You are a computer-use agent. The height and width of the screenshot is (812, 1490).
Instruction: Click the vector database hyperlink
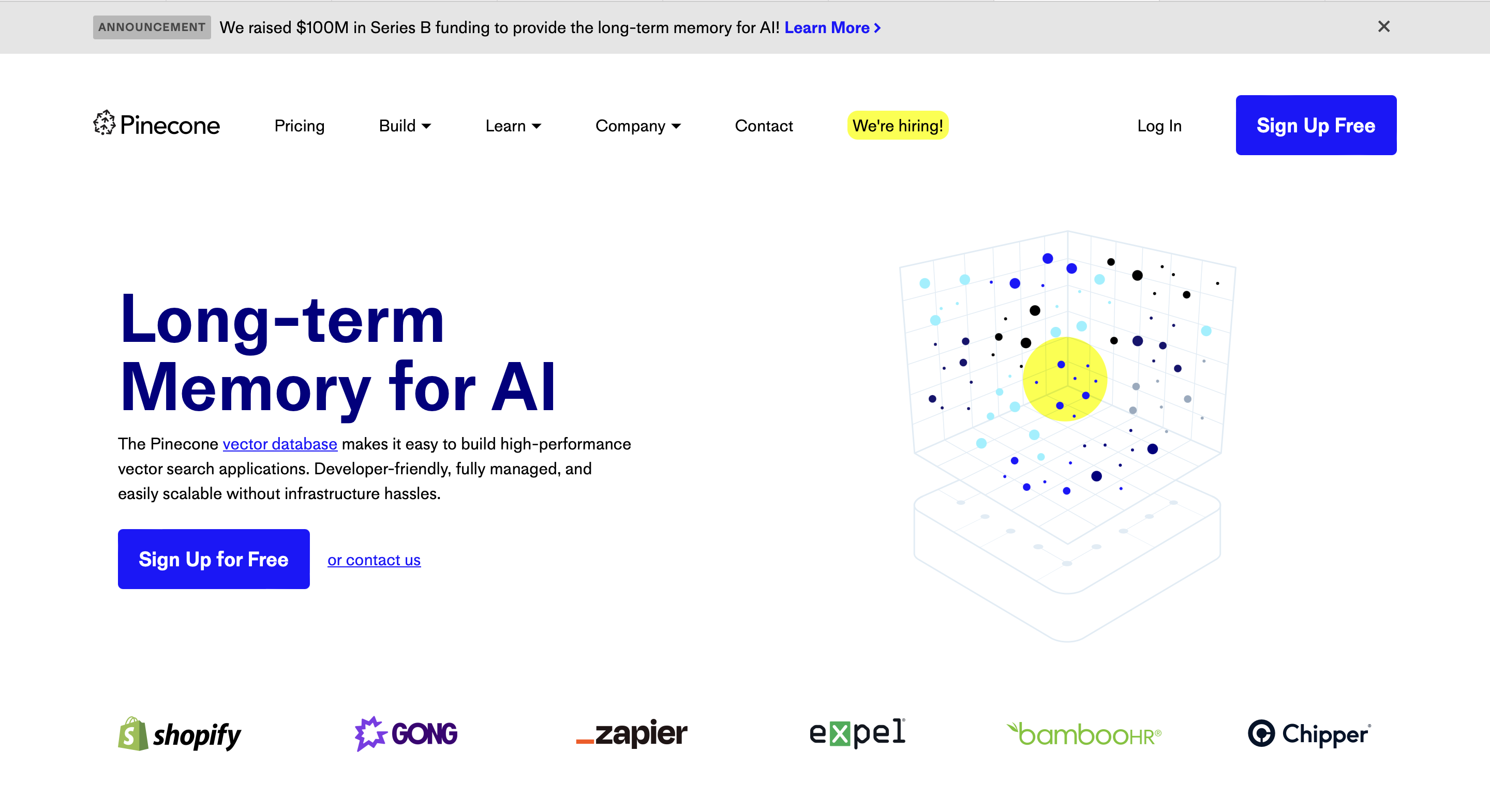click(x=280, y=443)
